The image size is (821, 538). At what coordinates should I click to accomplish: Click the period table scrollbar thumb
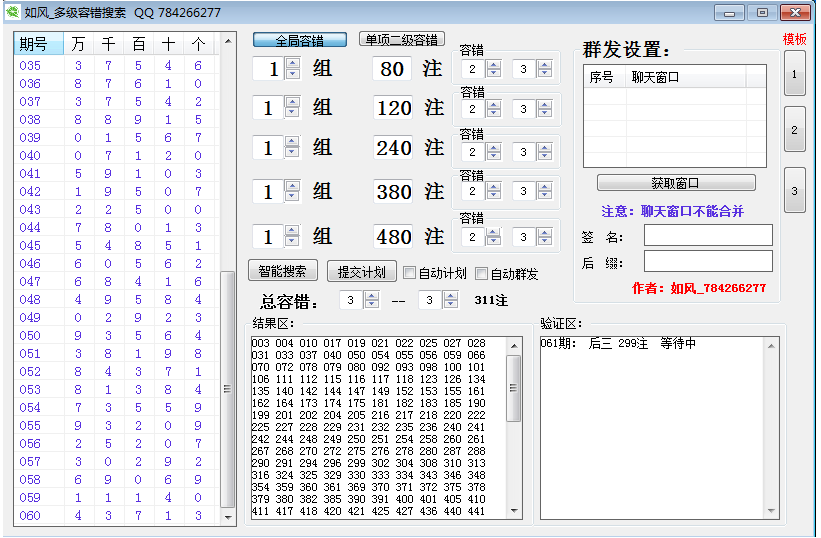click(228, 389)
